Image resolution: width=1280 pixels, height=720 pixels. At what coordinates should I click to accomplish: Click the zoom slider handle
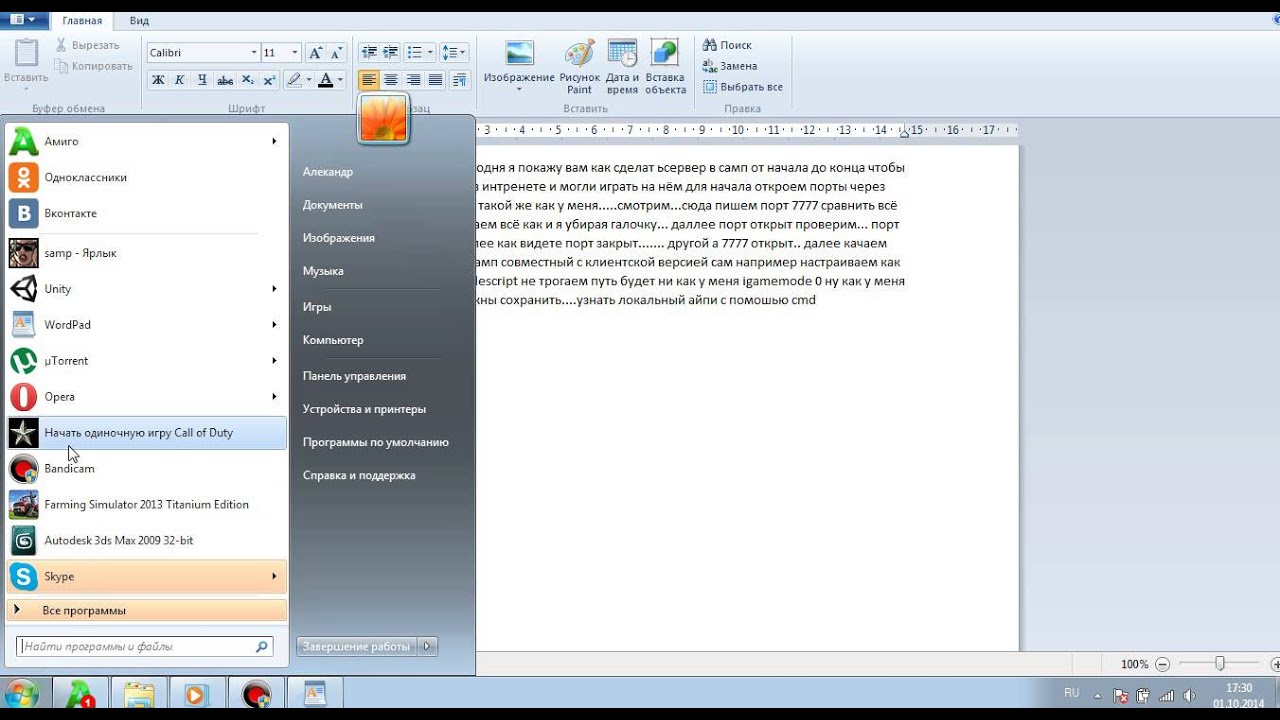tap(1220, 664)
